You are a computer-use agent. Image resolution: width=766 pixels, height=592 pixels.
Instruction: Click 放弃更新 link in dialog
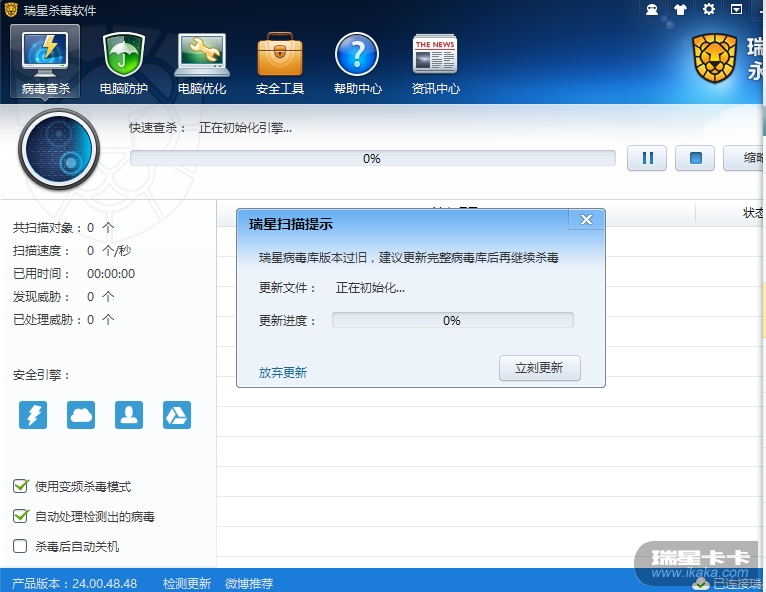283,373
